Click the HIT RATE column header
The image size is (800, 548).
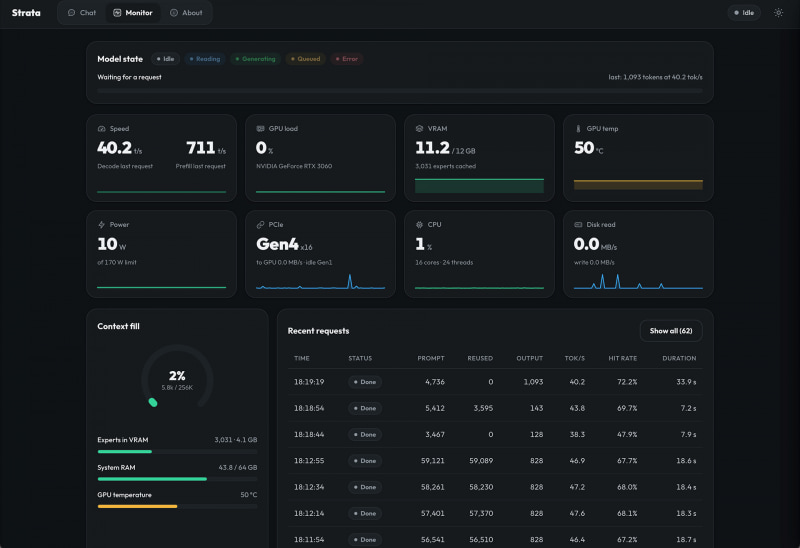coord(622,358)
